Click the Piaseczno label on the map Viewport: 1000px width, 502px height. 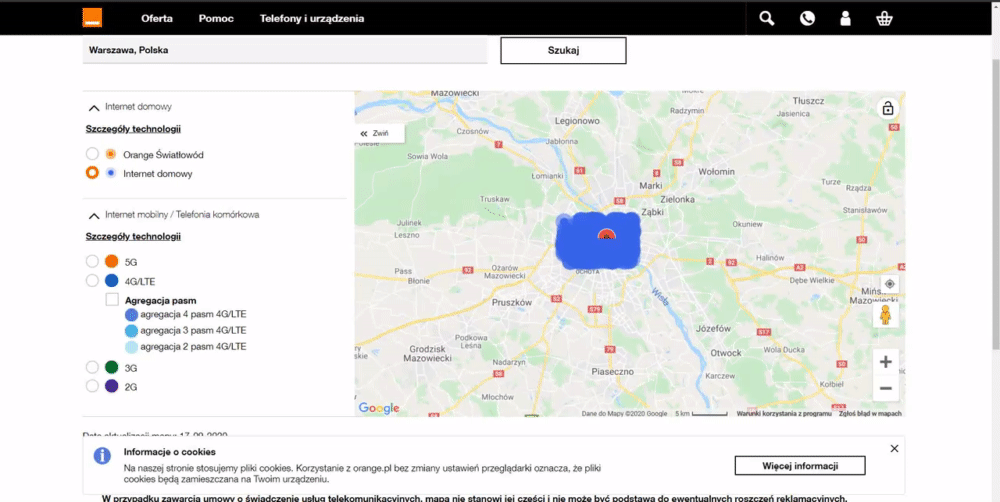(612, 371)
